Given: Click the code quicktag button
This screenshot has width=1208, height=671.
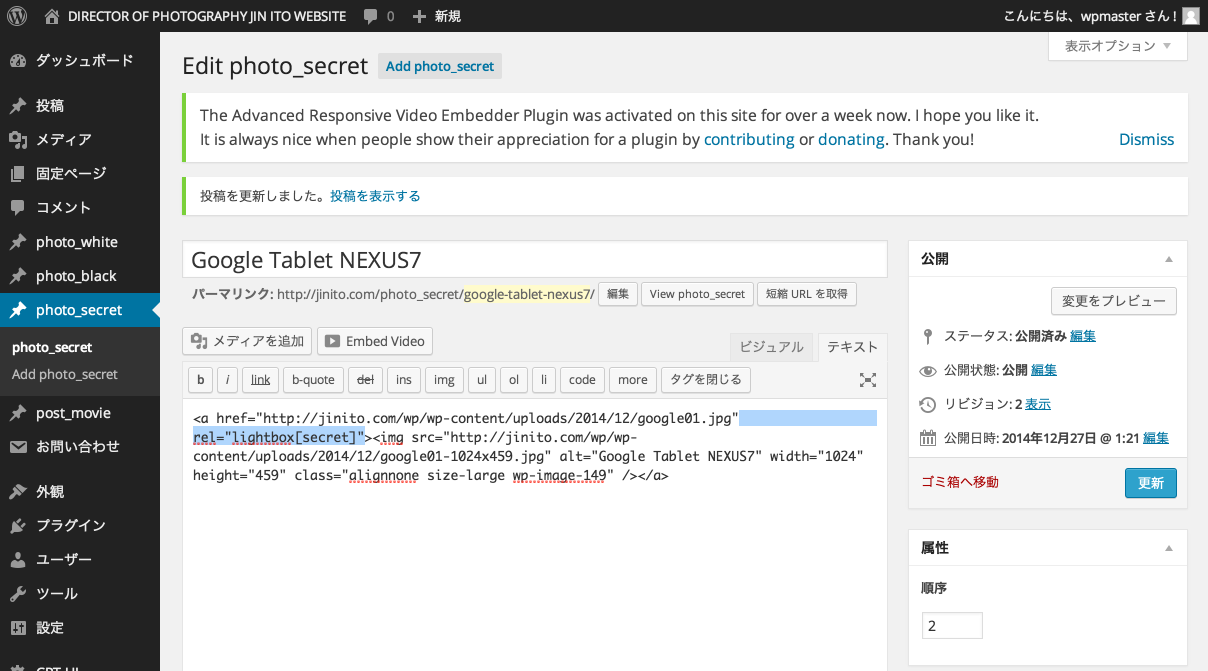Looking at the screenshot, I should pos(582,379).
